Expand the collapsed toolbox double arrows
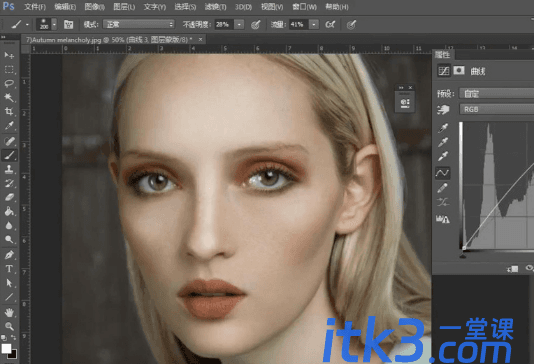Viewport: 534px width, 364px height. pyautogui.click(x=3, y=37)
